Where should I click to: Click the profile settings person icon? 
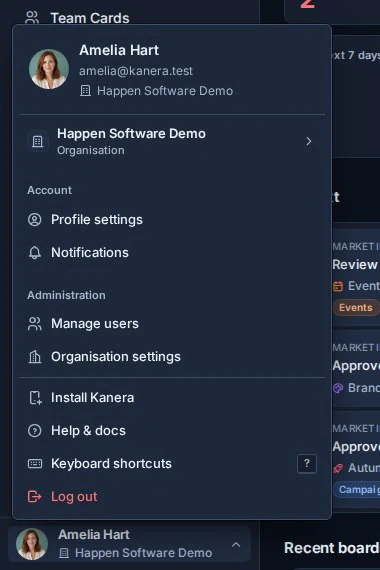click(x=35, y=220)
